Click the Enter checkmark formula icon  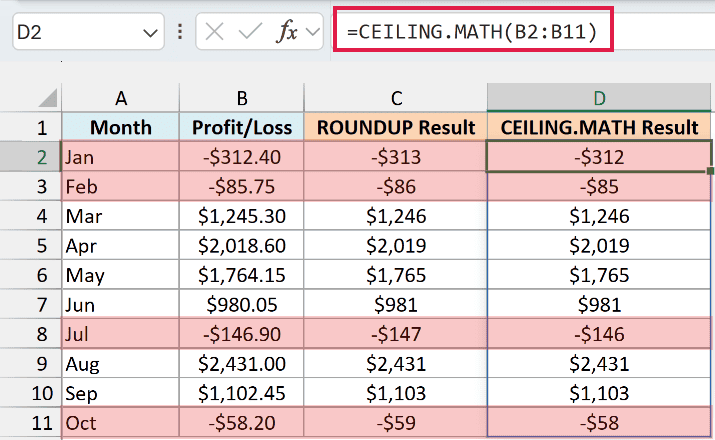(250, 32)
